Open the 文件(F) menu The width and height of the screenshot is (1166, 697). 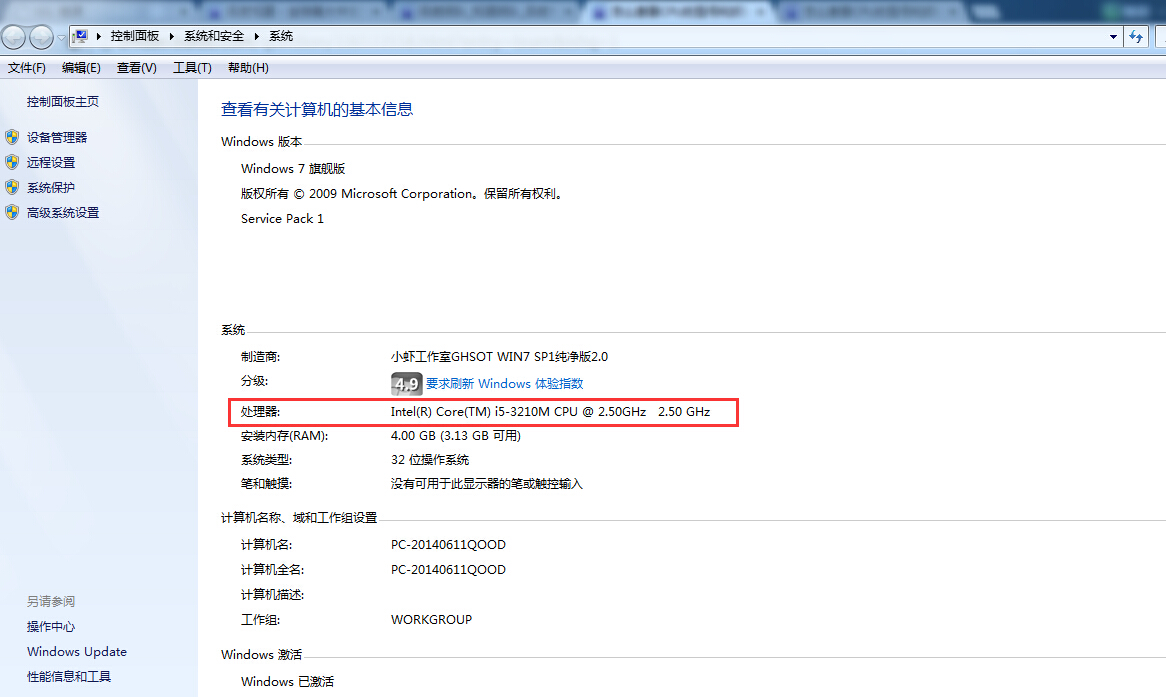[x=27, y=68]
